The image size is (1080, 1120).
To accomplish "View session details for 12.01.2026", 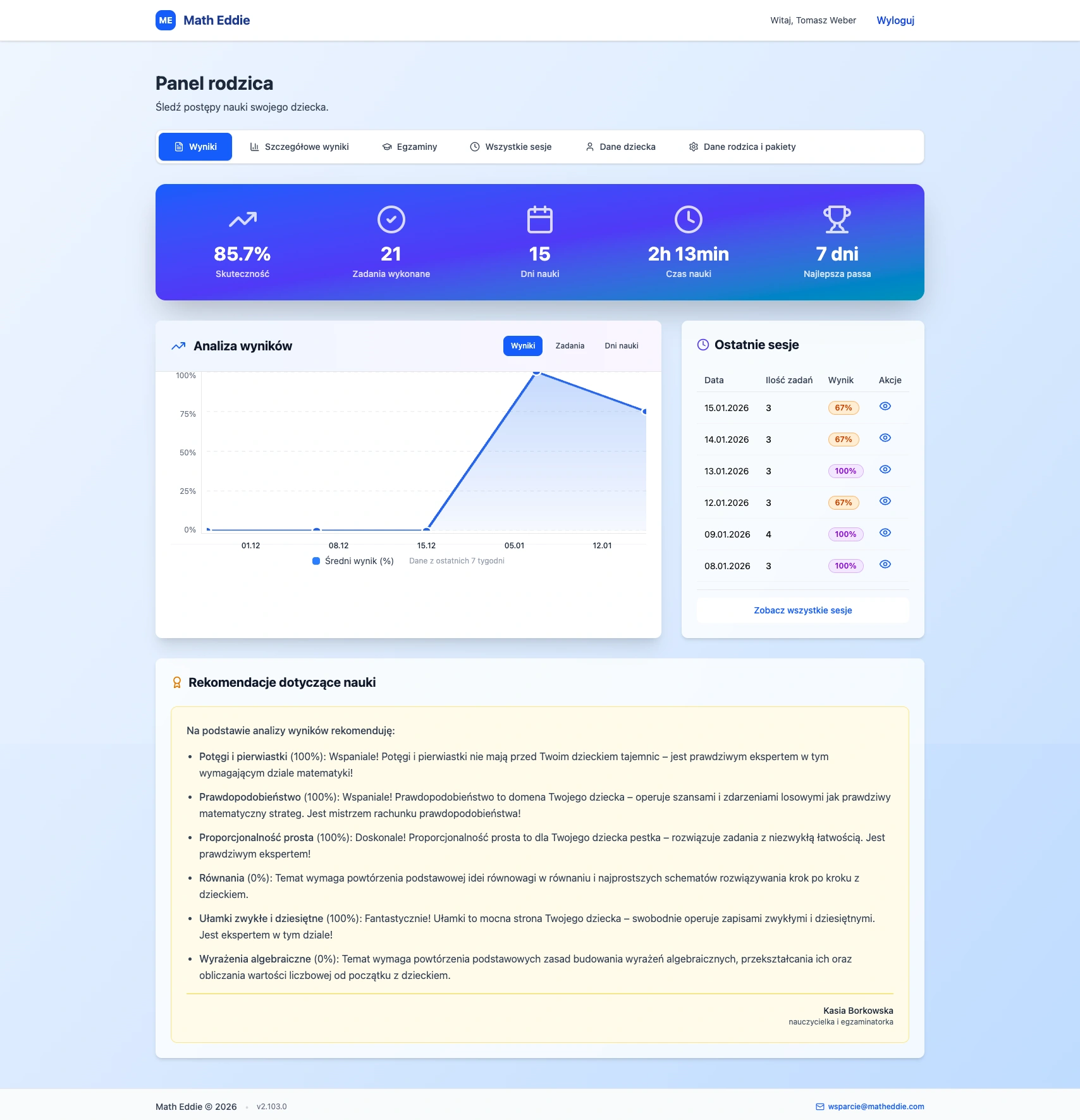I will [x=885, y=501].
